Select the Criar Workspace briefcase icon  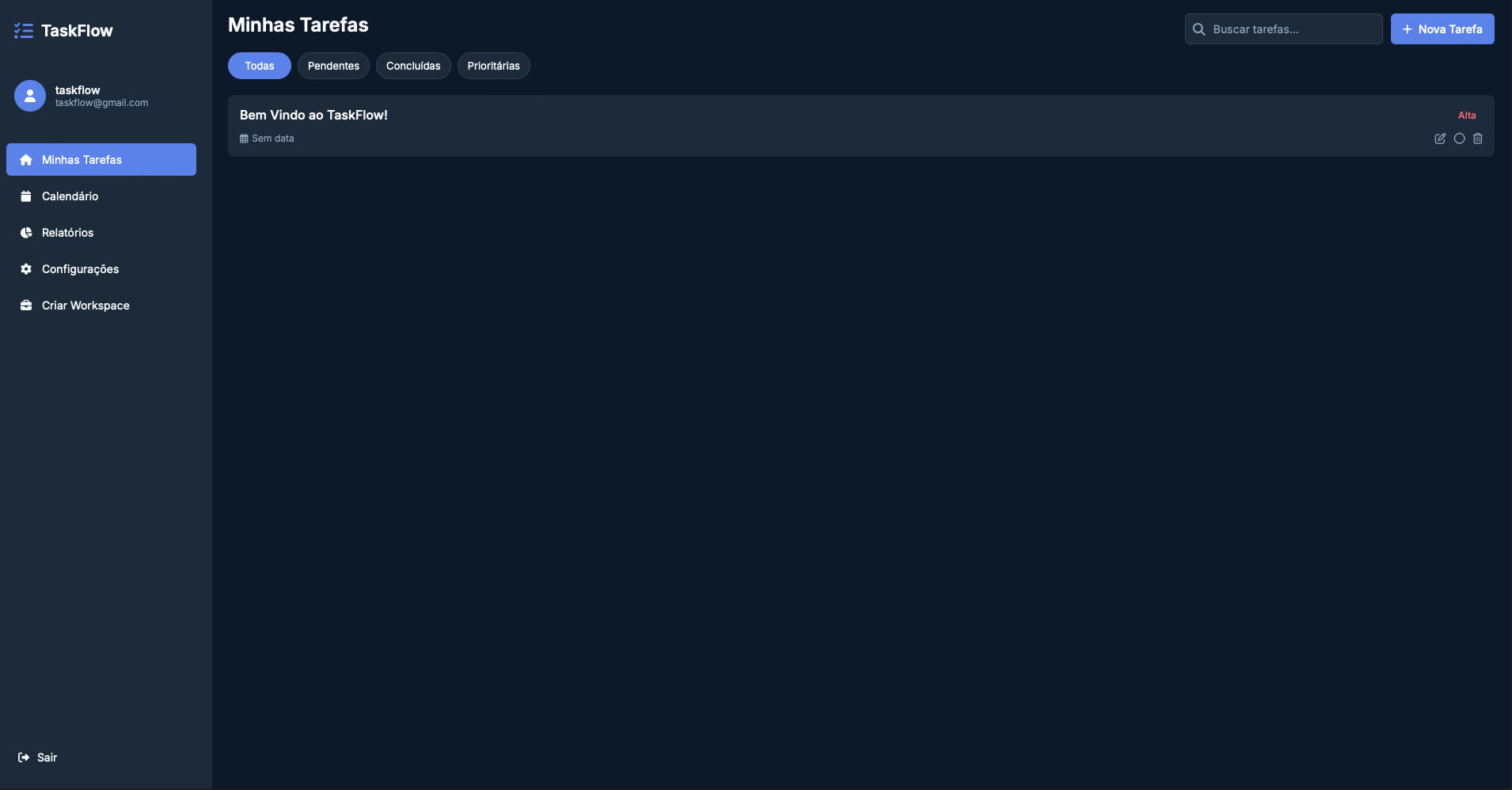coord(26,305)
